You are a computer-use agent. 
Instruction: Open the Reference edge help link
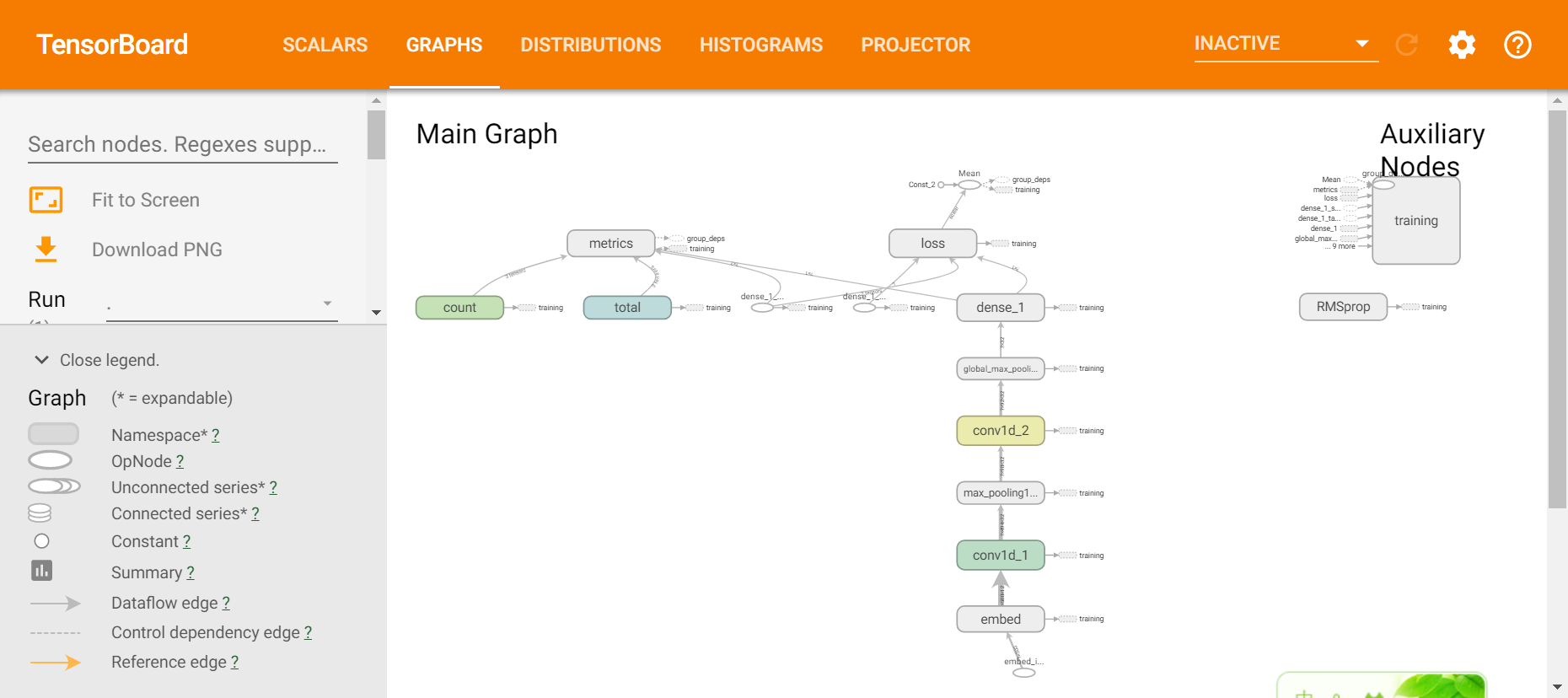point(235,662)
